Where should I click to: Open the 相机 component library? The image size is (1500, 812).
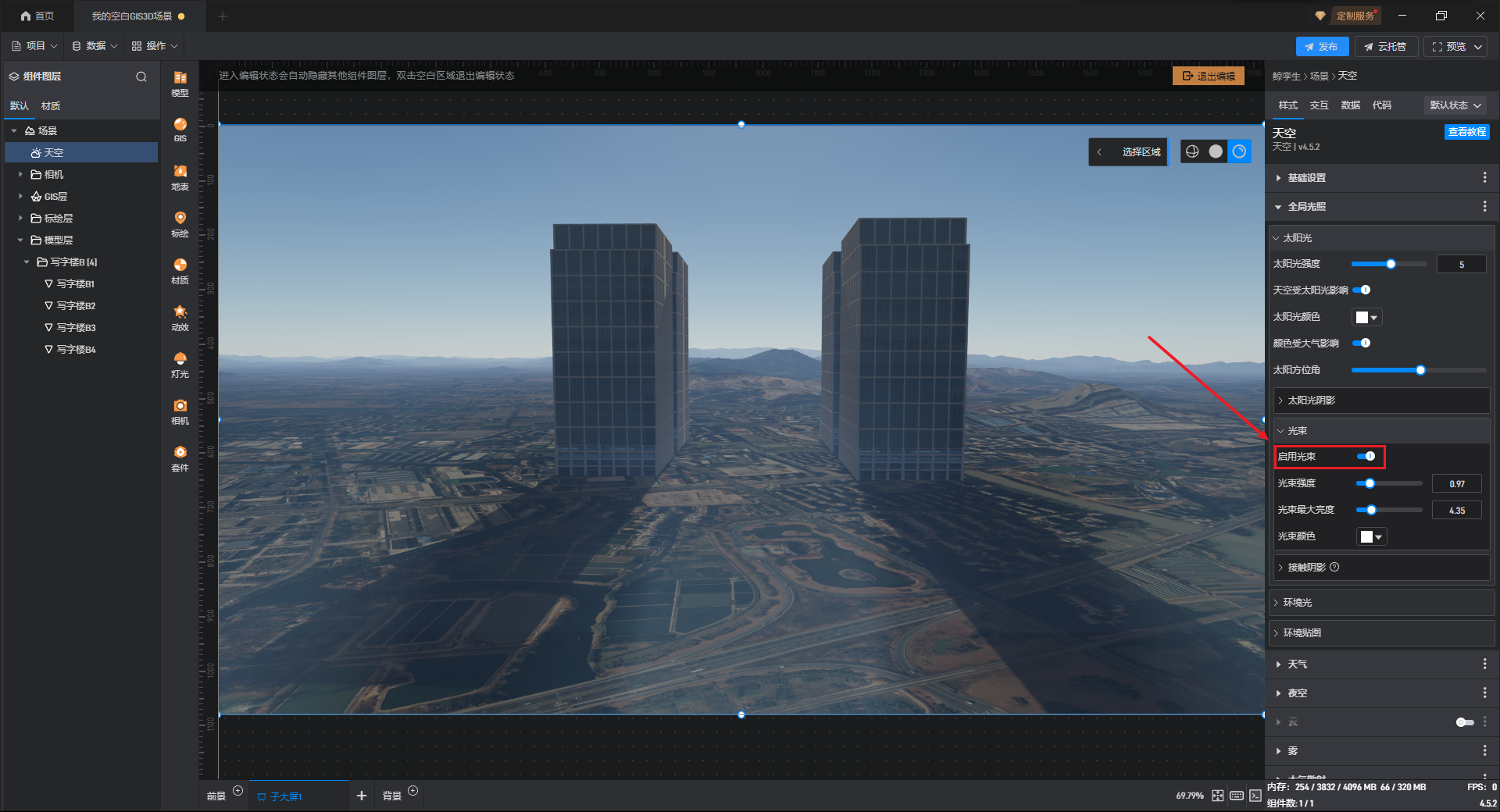(180, 411)
